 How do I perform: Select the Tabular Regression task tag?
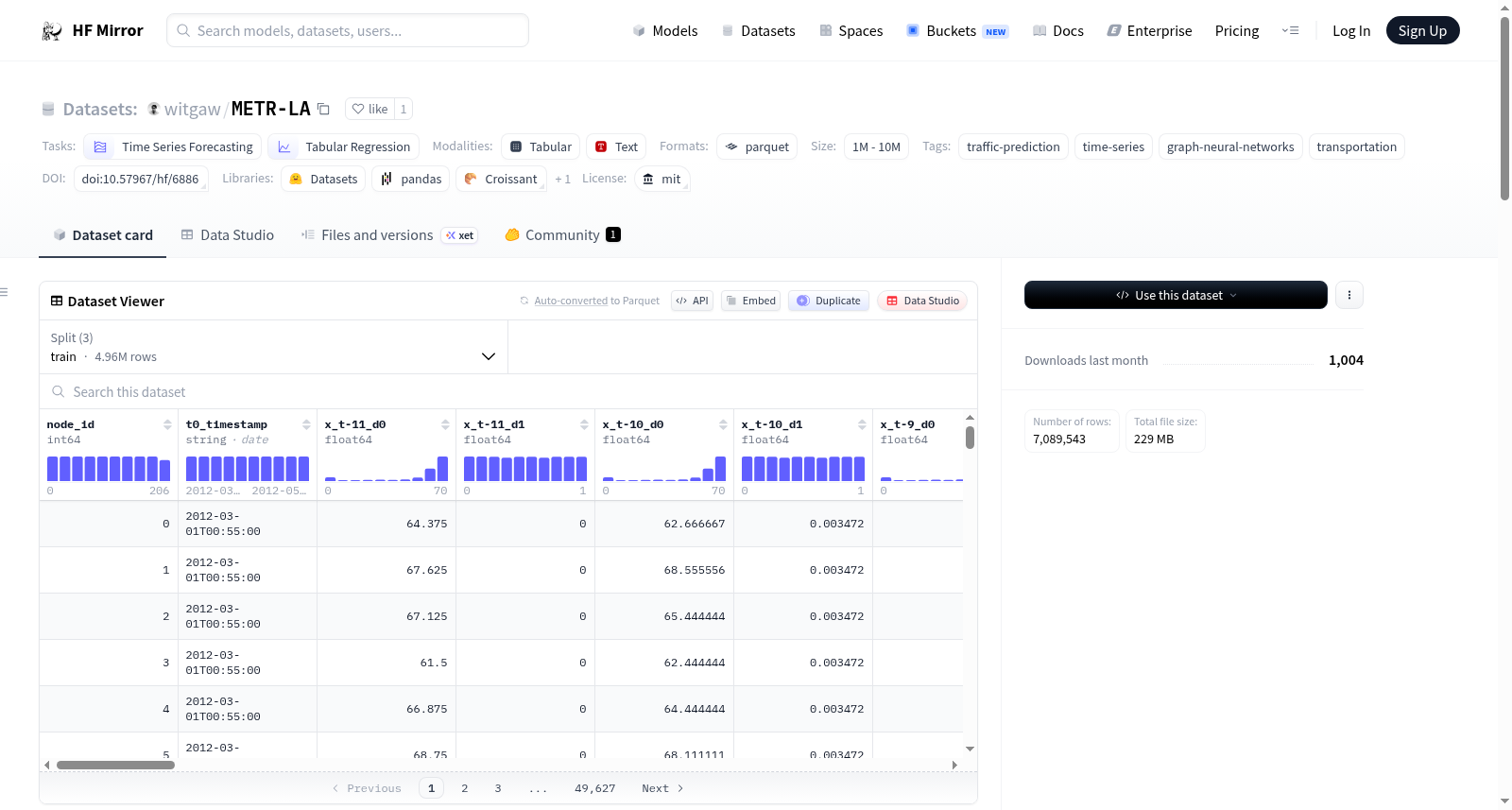coord(343,146)
